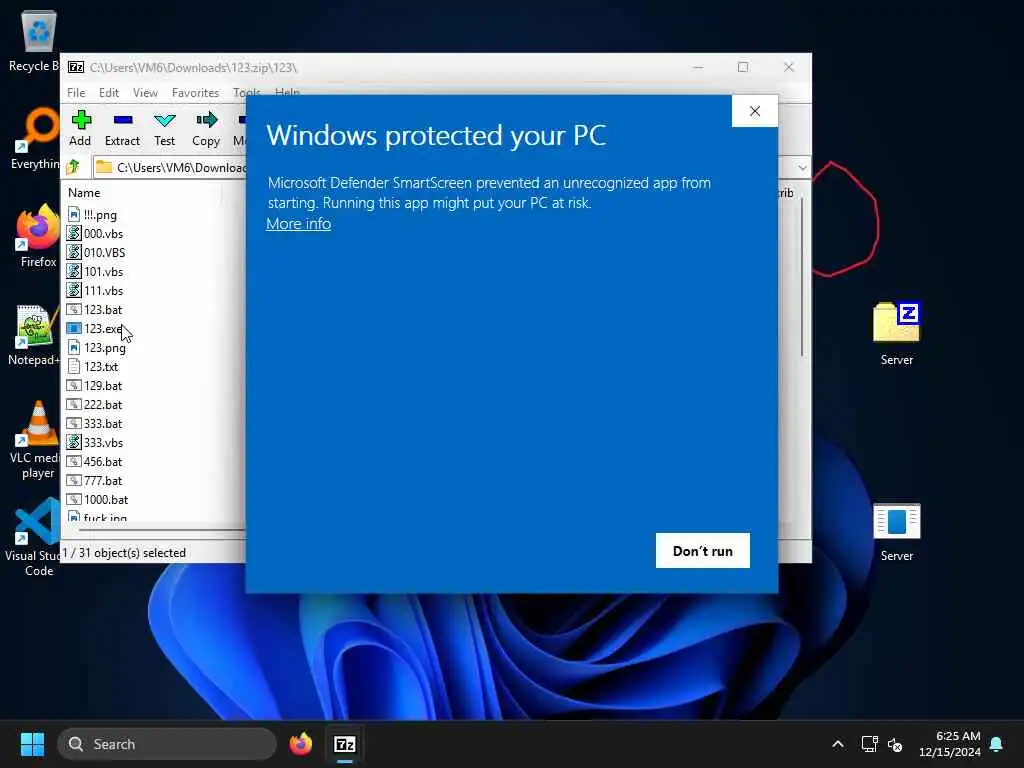
Task: Close the 7-Zip window
Action: click(788, 67)
